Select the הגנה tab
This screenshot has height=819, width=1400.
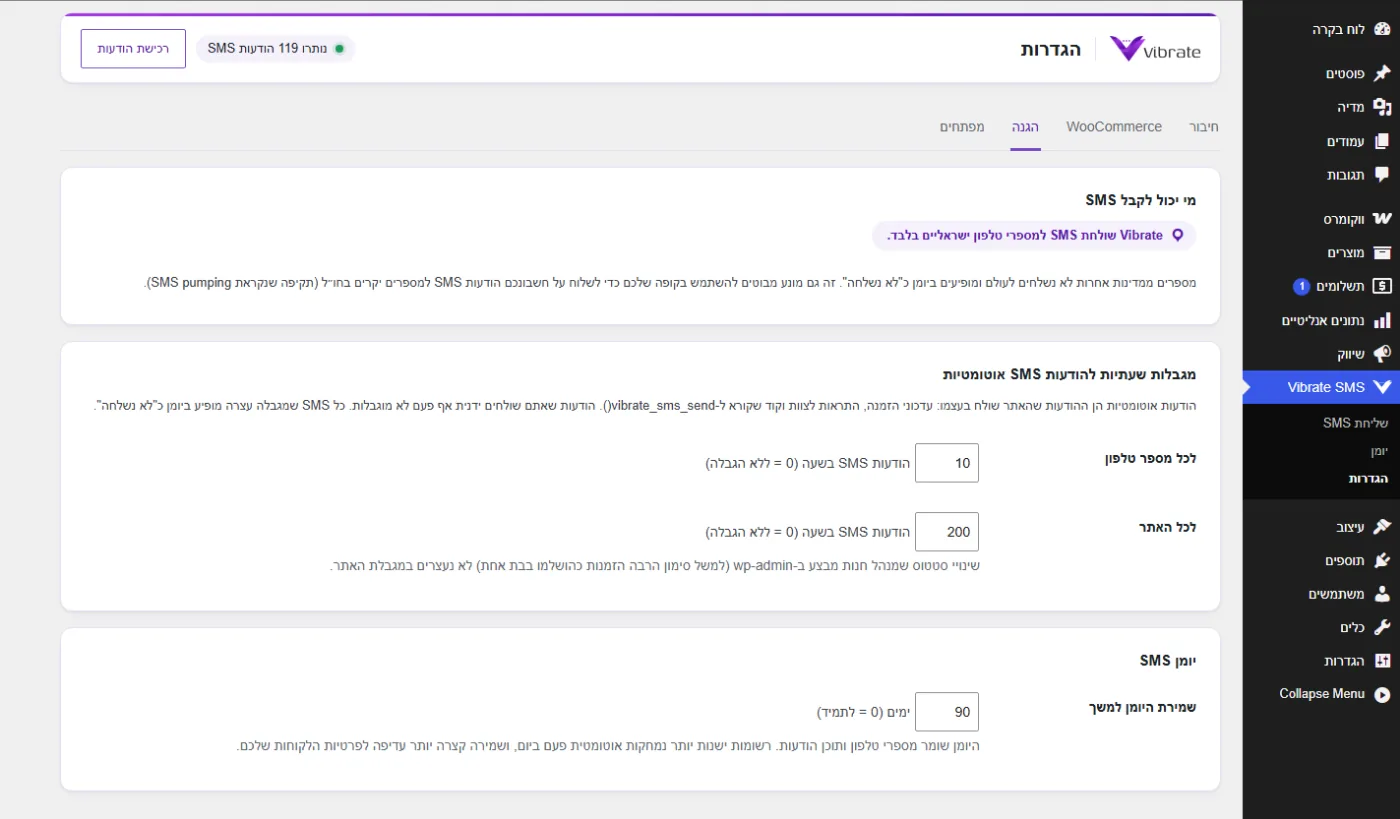click(1025, 127)
